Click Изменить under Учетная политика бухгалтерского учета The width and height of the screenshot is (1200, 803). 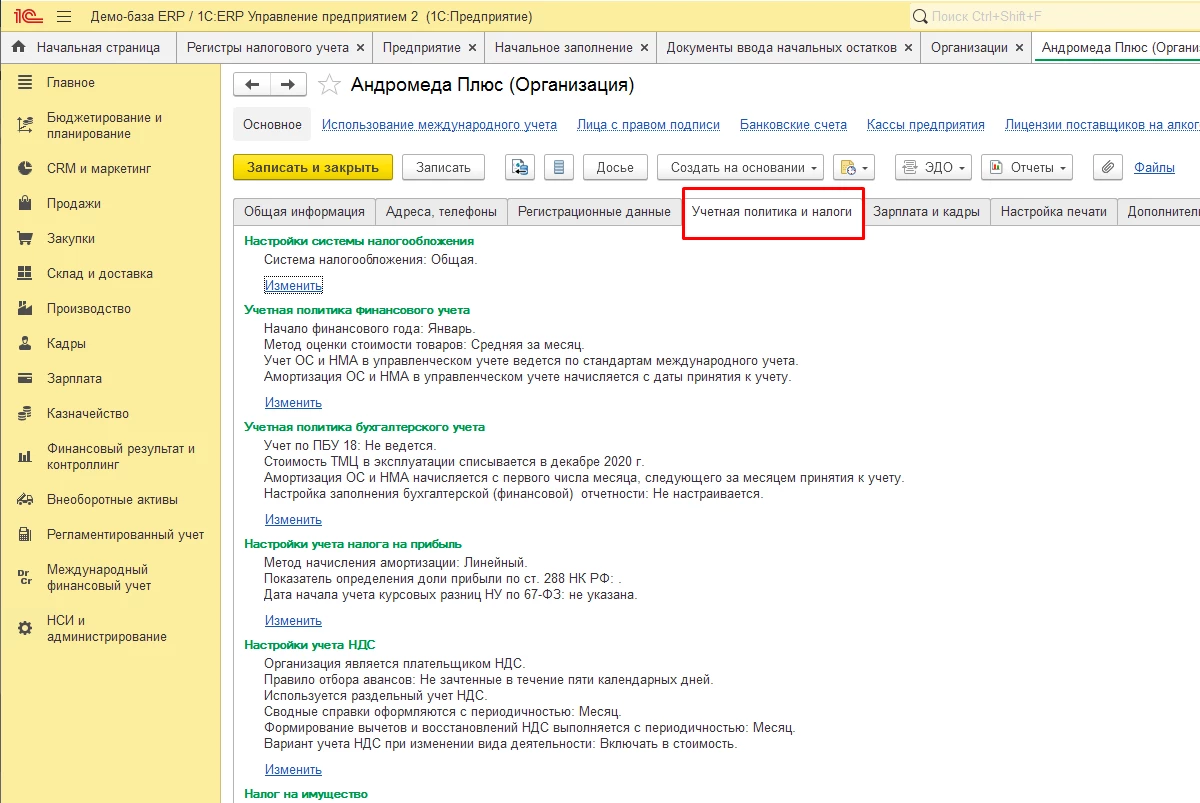pyautogui.click(x=293, y=519)
